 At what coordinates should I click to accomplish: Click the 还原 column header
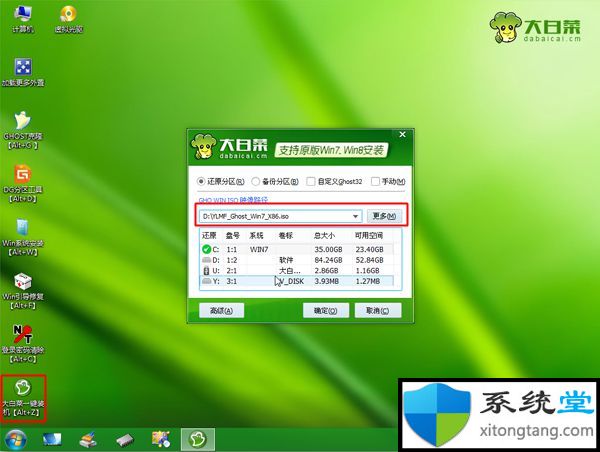click(x=209, y=235)
